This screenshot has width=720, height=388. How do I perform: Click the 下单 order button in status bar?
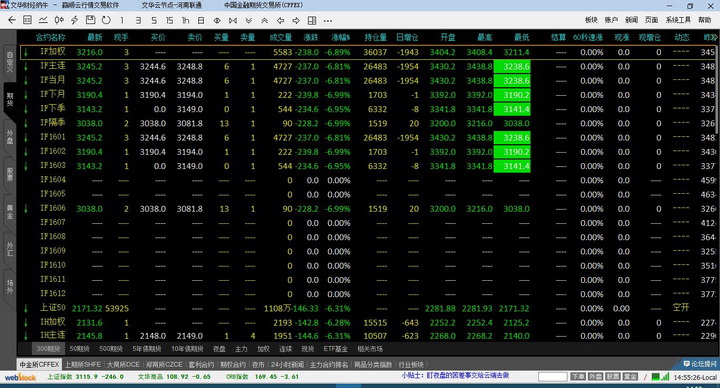coord(578,377)
